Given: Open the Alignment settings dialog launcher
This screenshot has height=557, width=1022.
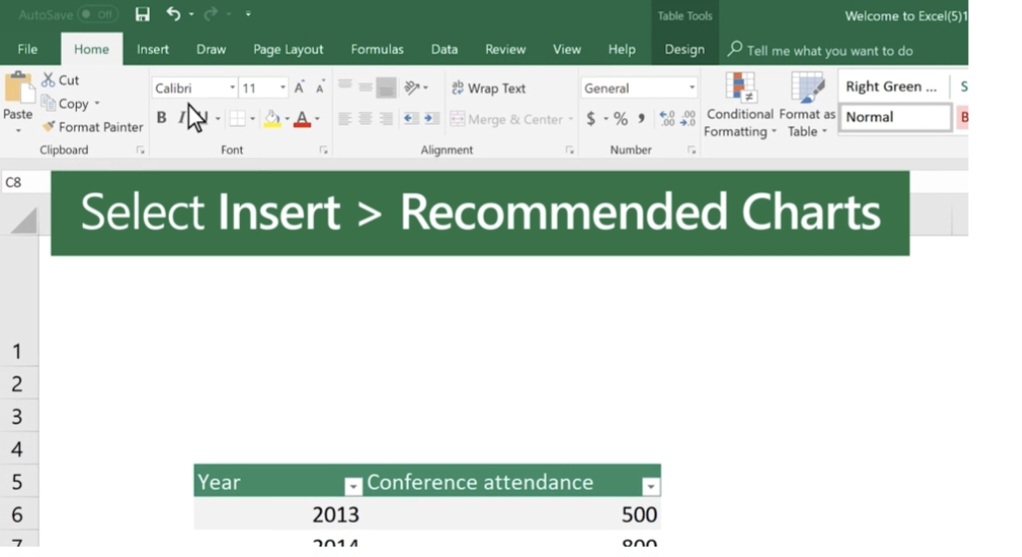Looking at the screenshot, I should coord(570,150).
